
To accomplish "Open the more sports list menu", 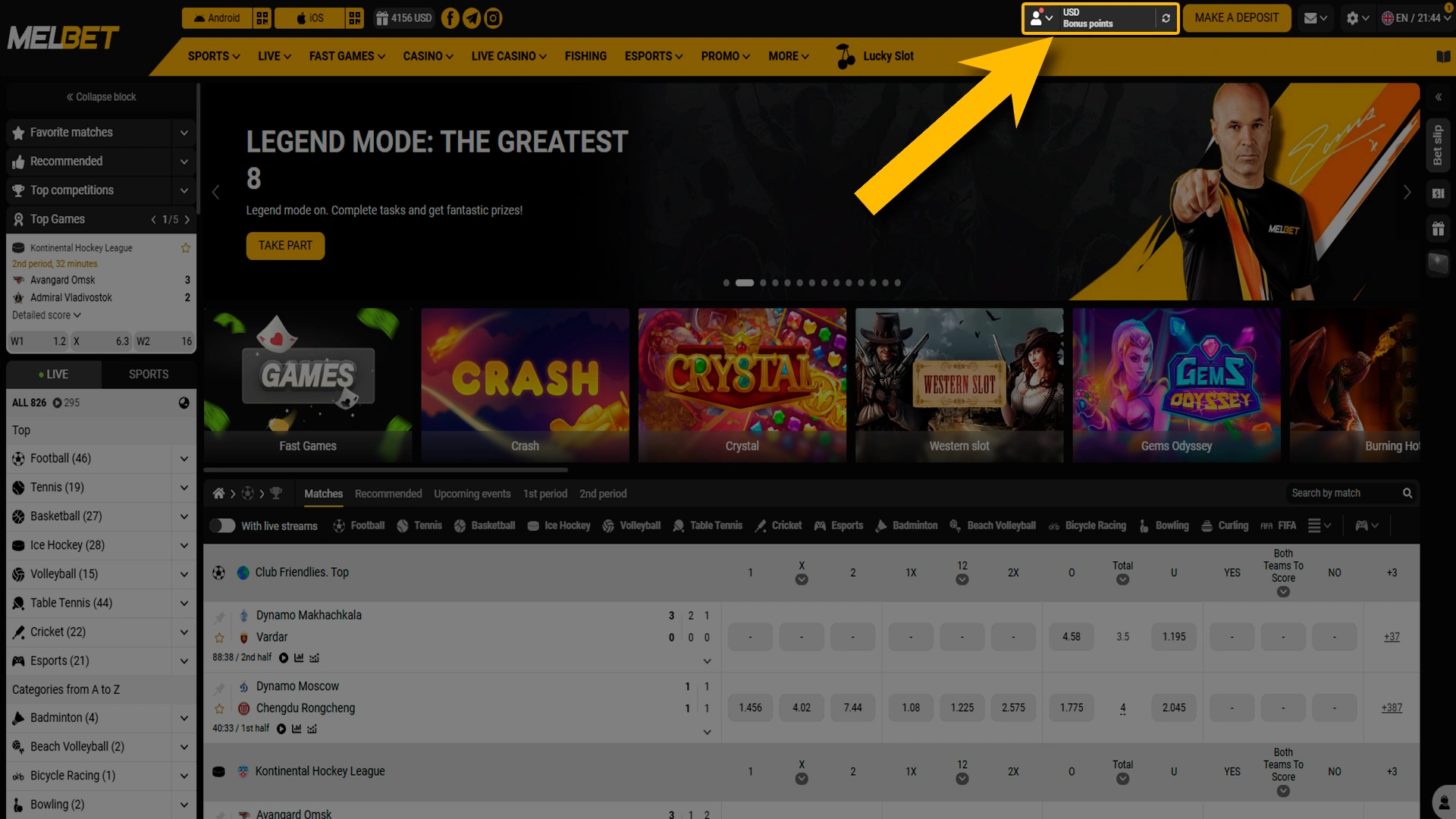I will [x=1319, y=526].
